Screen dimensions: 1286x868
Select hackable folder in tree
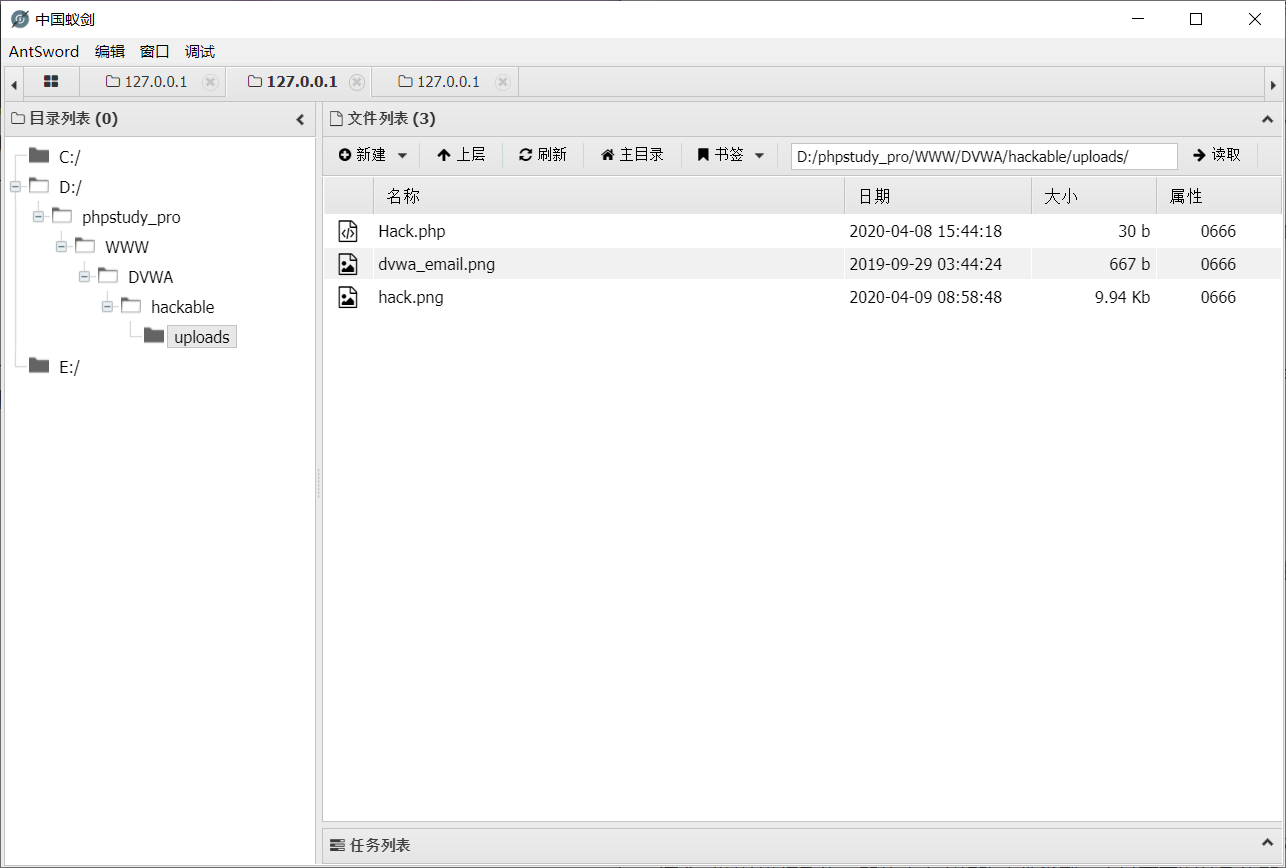coord(182,307)
